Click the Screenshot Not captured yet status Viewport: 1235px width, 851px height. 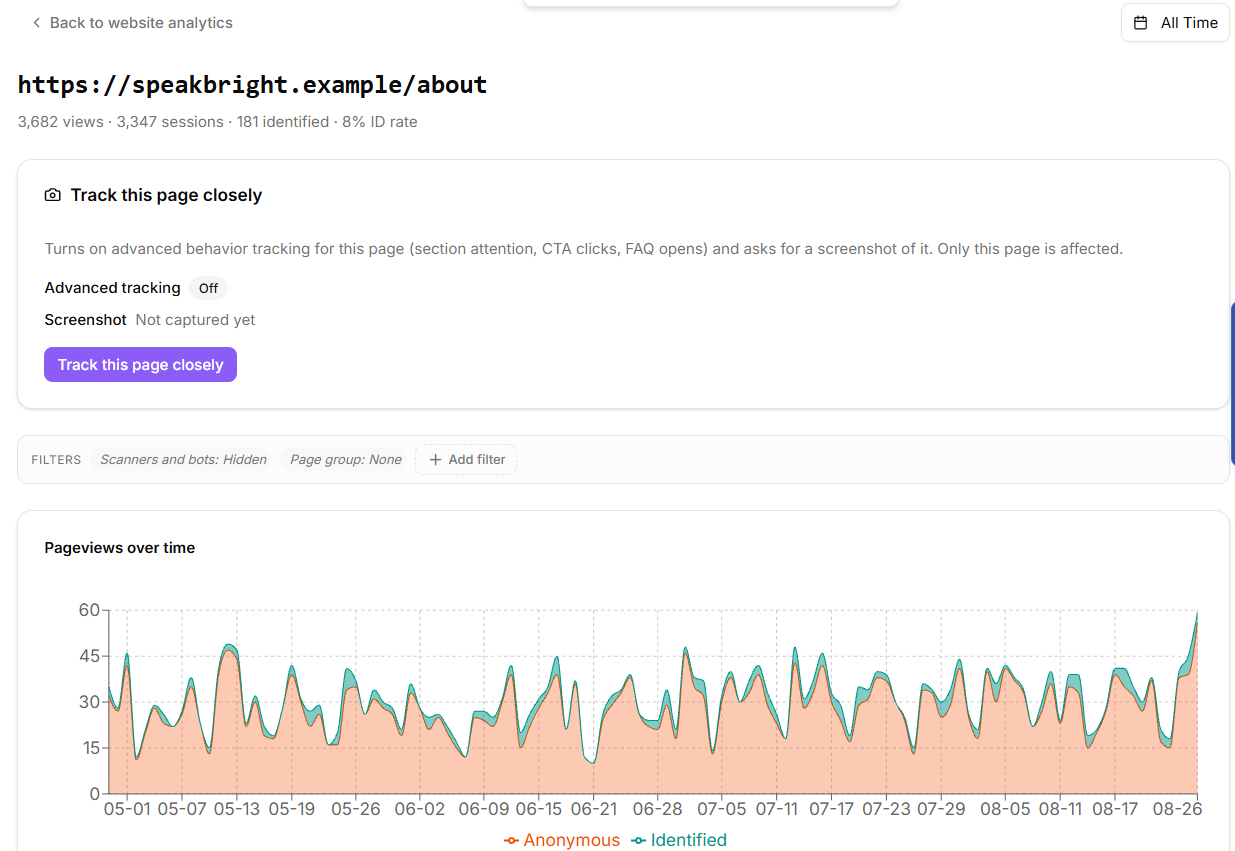[150, 320]
